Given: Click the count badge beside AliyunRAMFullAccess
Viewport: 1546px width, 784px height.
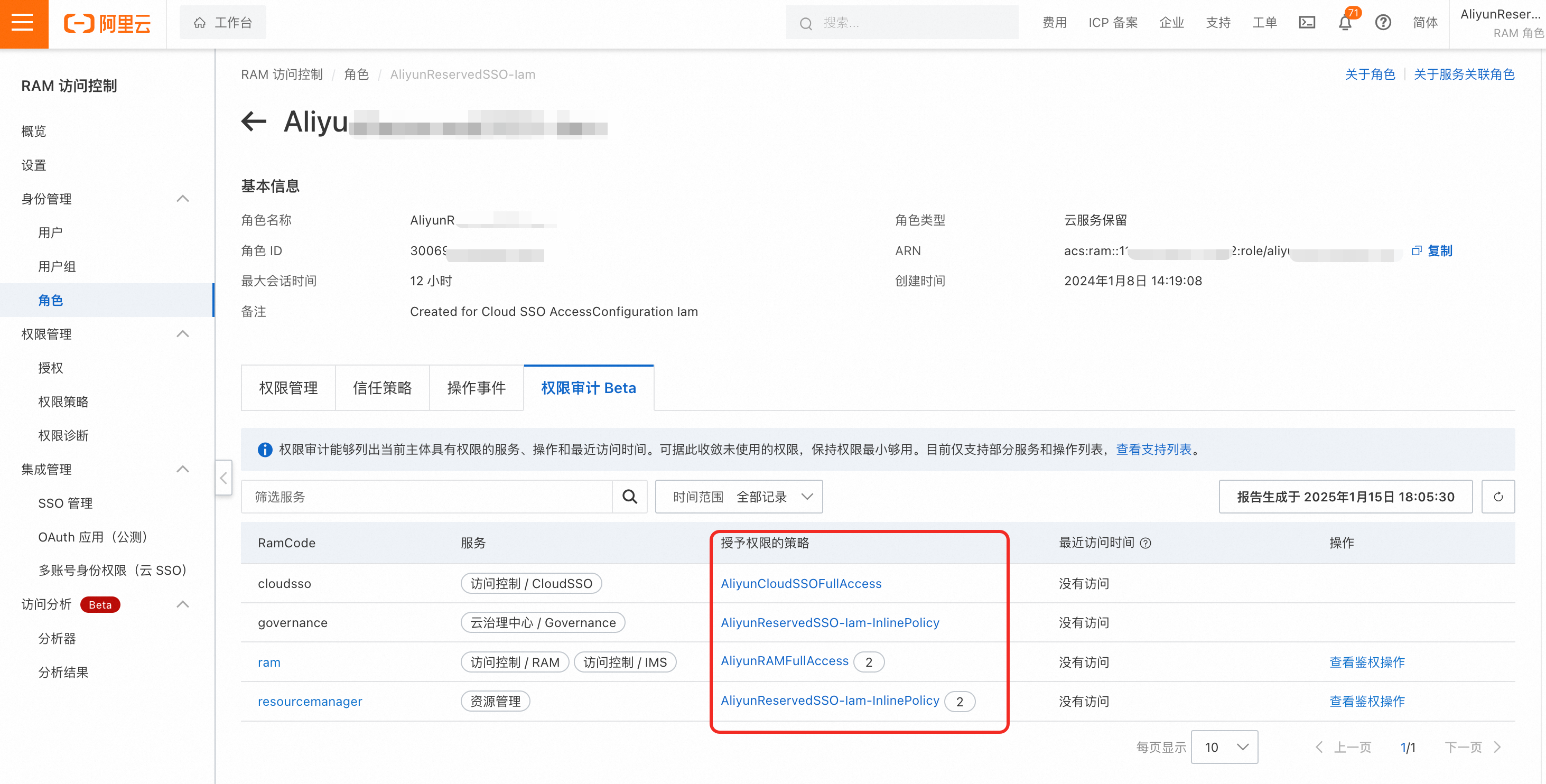Looking at the screenshot, I should tap(869, 662).
